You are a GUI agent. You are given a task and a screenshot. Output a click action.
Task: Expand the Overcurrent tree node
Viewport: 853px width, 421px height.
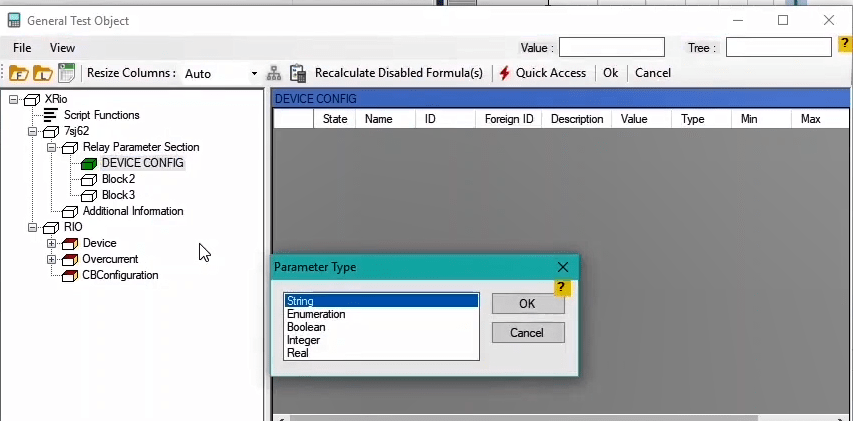coord(52,259)
